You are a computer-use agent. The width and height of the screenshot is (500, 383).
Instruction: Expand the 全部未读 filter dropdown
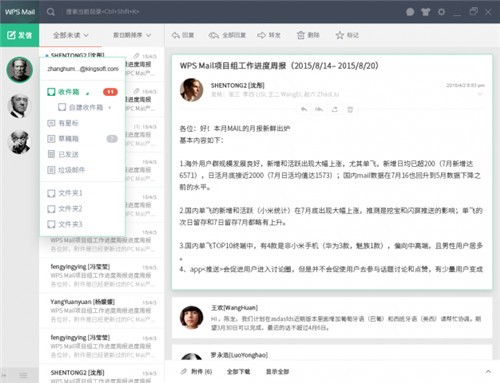(x=71, y=35)
